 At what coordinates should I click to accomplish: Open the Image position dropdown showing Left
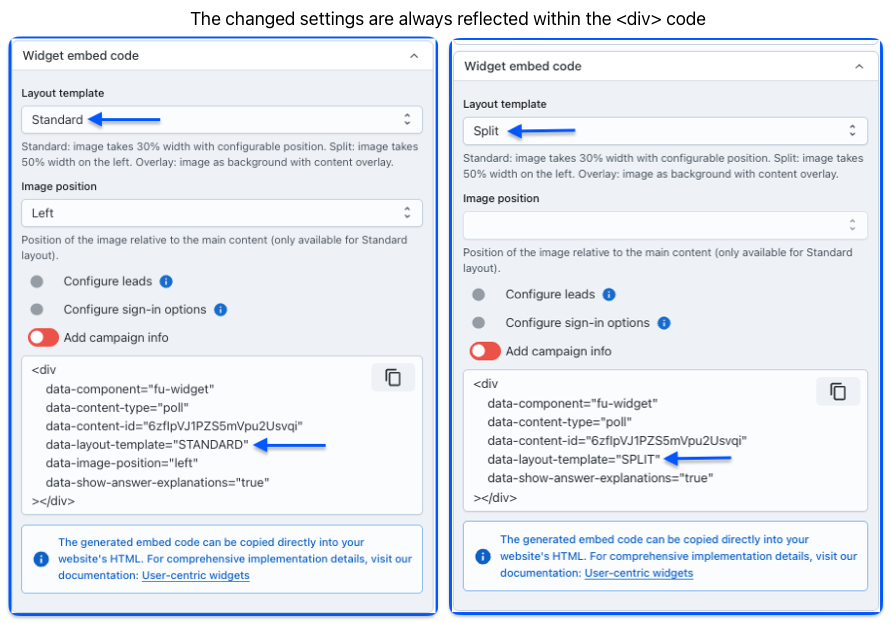222,213
